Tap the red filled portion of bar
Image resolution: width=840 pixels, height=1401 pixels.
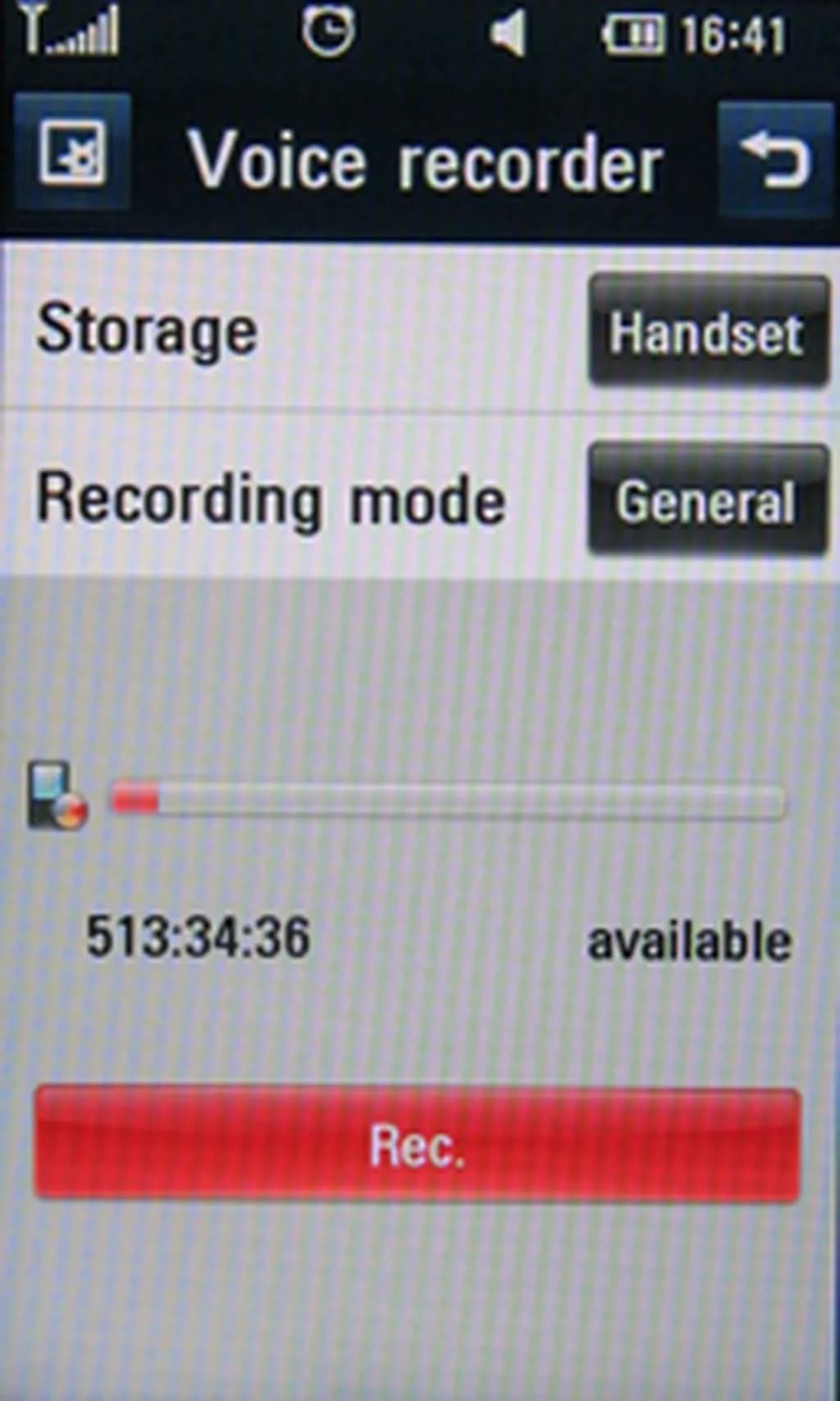[135, 799]
